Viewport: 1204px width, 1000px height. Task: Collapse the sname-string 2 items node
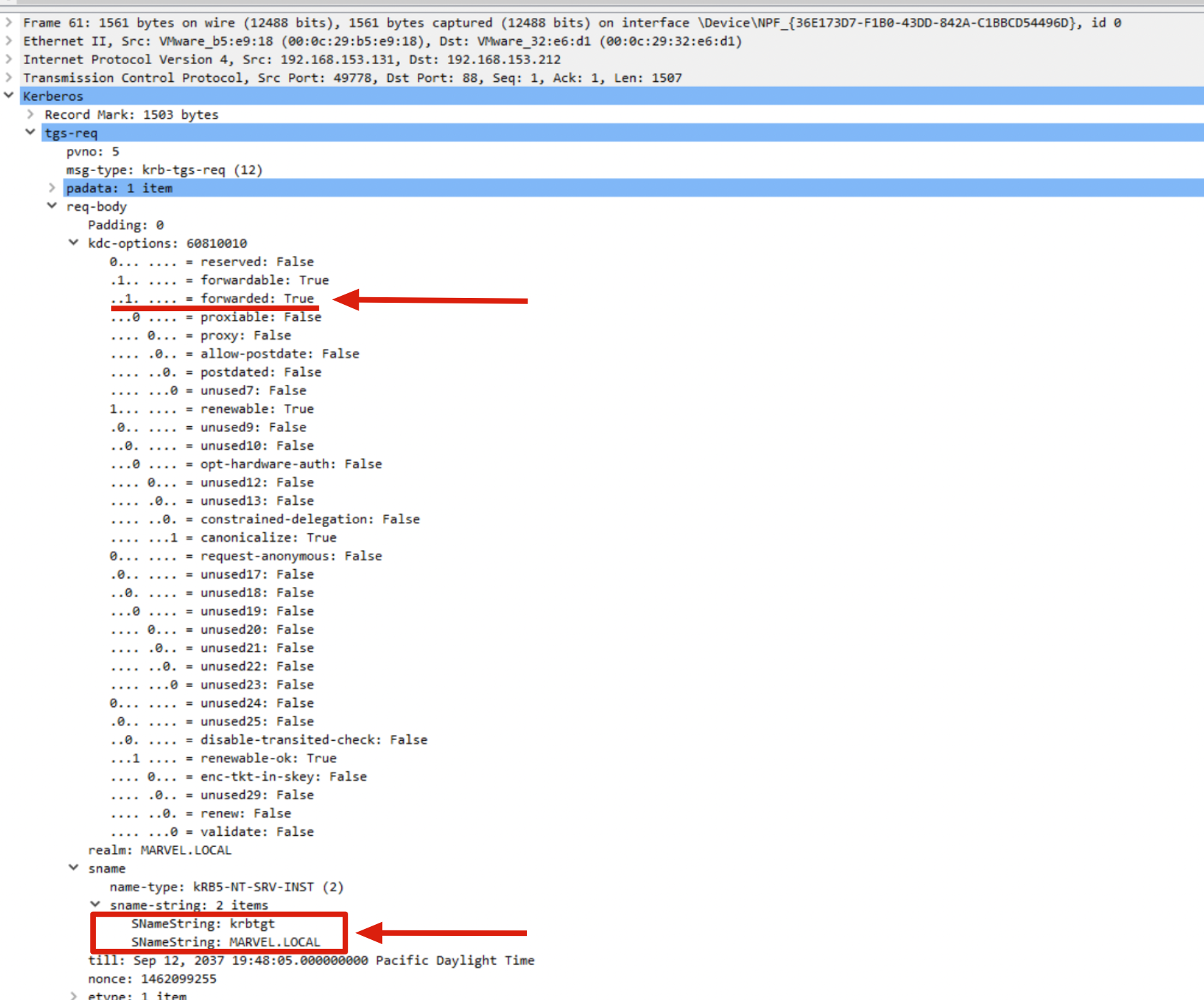(95, 905)
